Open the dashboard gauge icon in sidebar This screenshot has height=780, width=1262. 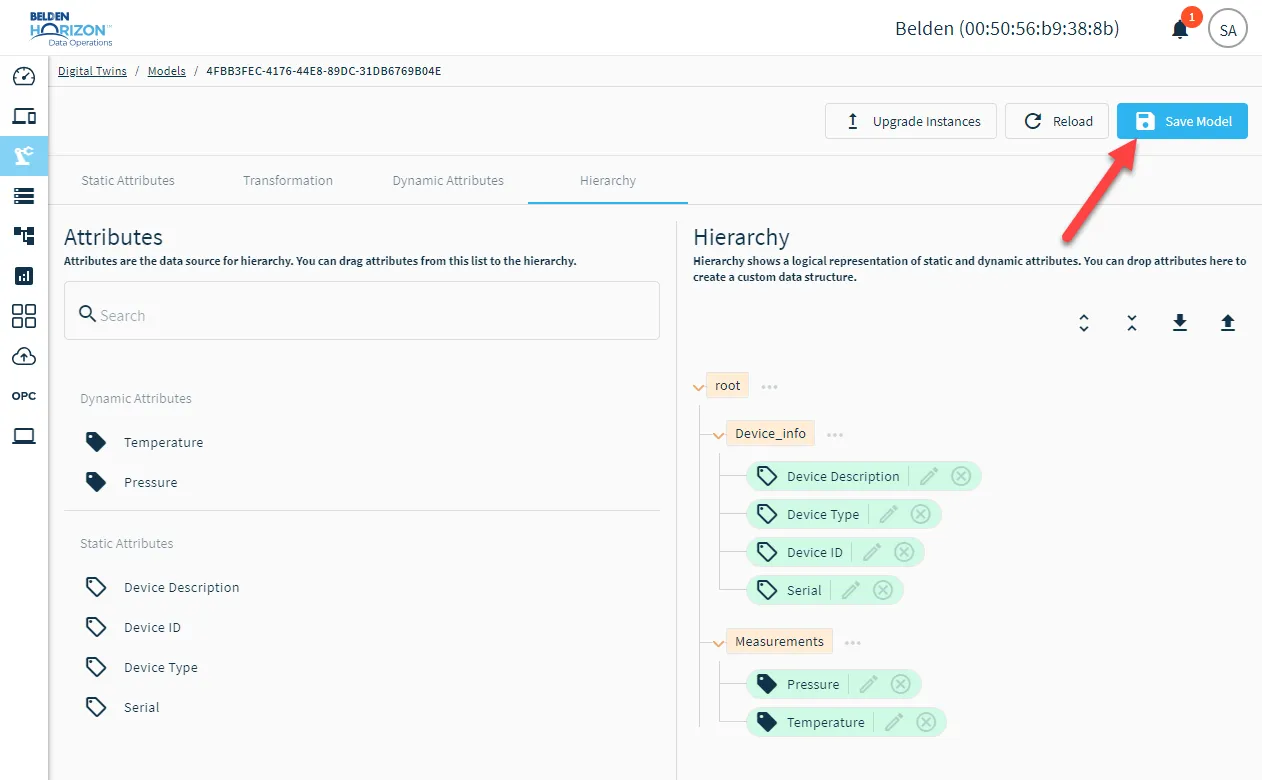click(x=24, y=77)
